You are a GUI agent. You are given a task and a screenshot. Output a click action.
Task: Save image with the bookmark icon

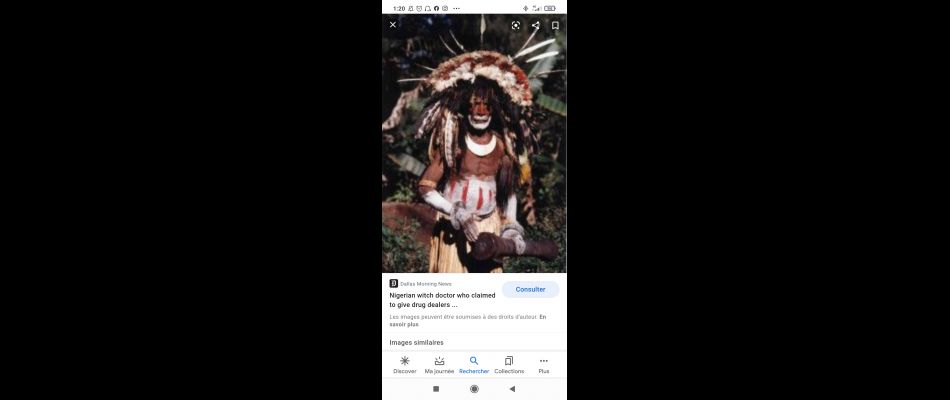click(x=555, y=25)
